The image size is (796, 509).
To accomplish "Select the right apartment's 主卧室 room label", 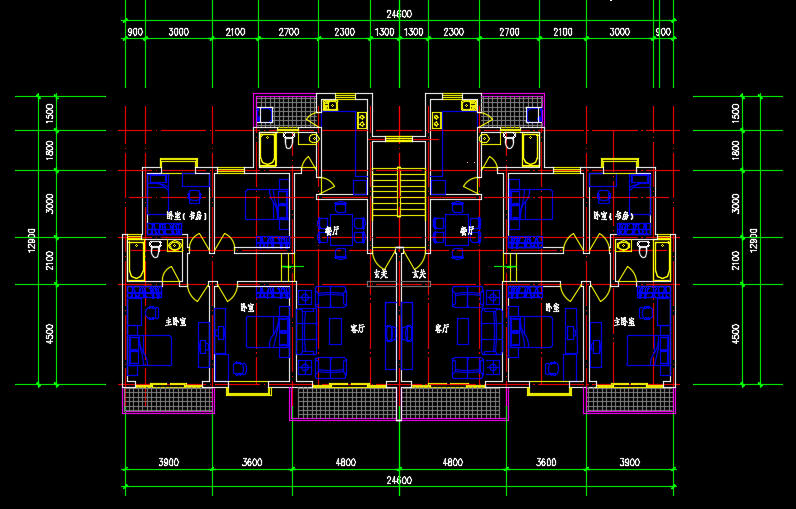I will [x=624, y=322].
